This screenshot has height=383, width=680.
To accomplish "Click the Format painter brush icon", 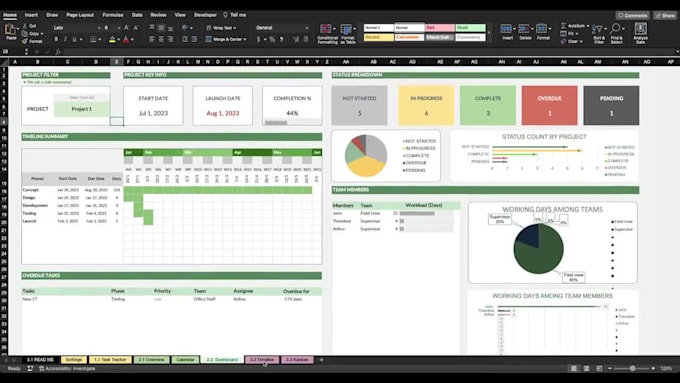I will [24, 41].
